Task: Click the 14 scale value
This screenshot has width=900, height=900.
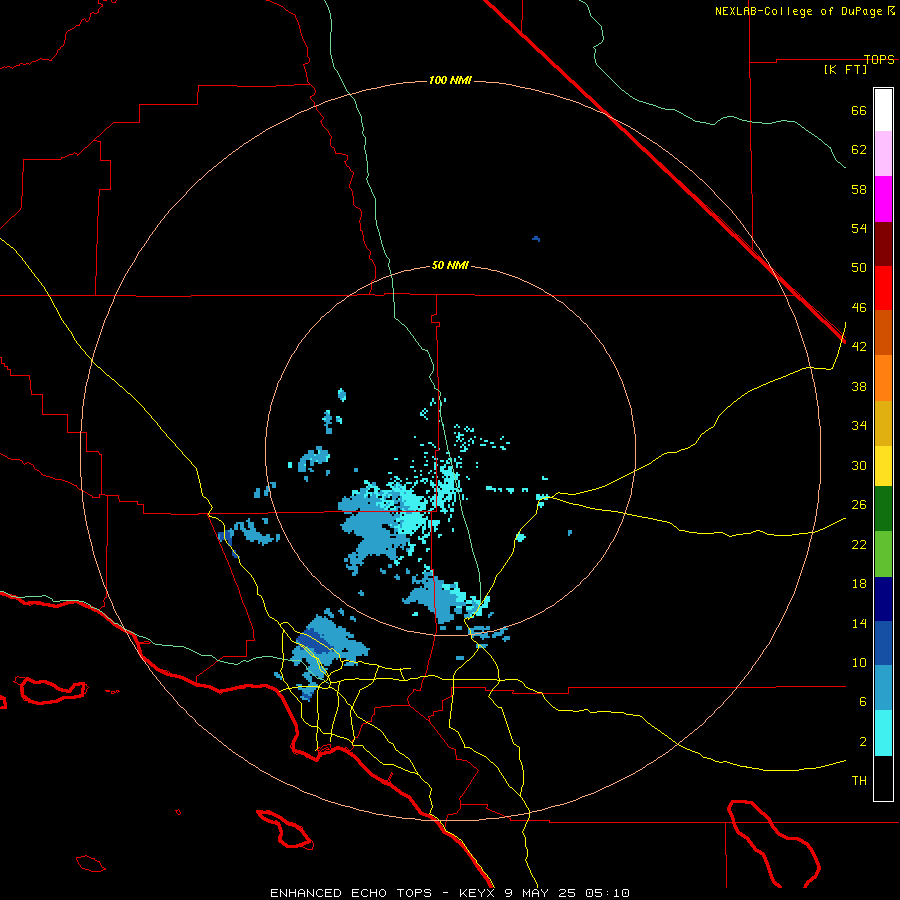Action: [x=859, y=623]
